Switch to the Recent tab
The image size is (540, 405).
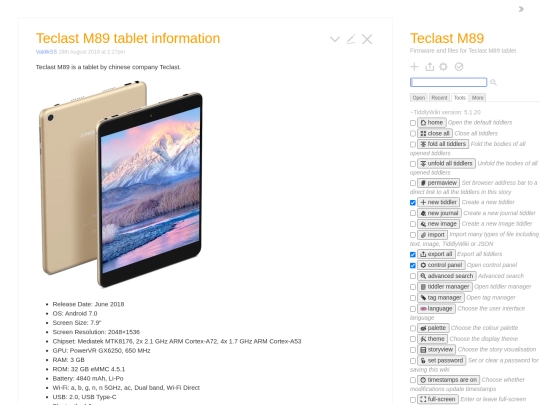439,98
